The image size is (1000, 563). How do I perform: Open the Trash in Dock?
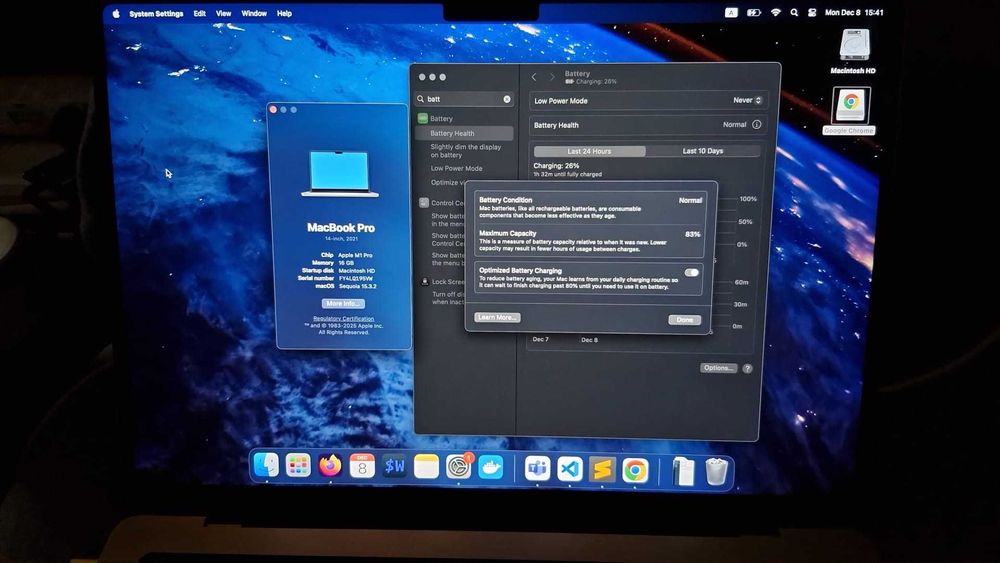tap(717, 472)
